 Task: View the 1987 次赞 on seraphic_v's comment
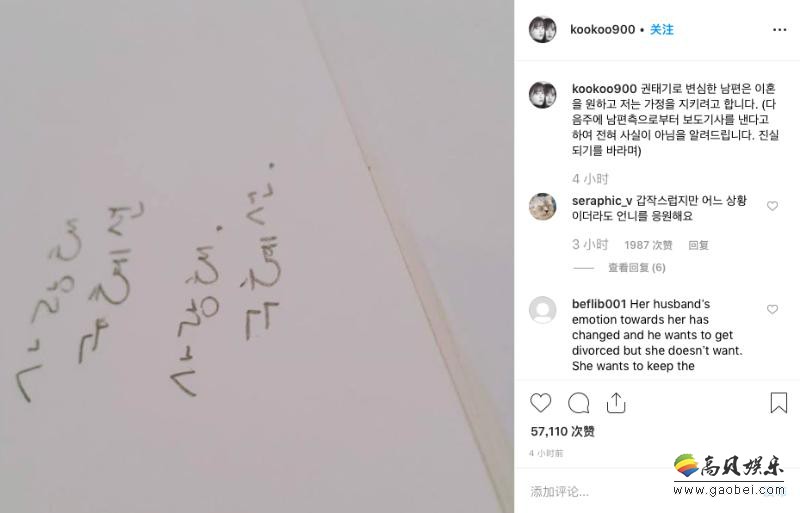click(x=648, y=246)
